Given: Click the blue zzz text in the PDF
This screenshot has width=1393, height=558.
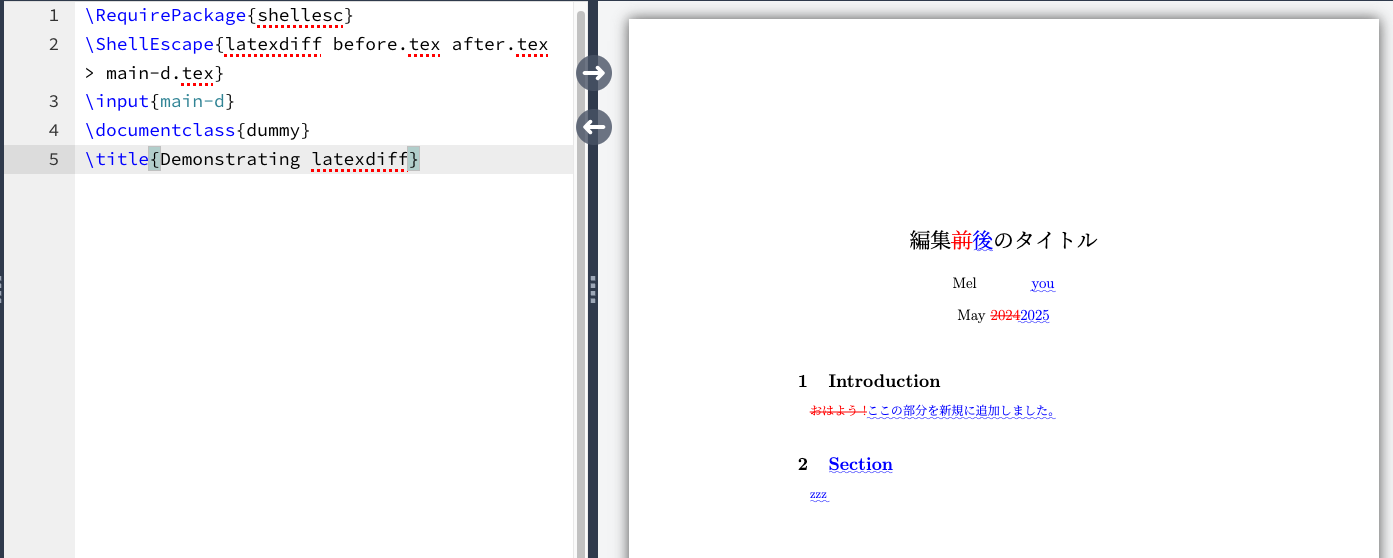Looking at the screenshot, I should tap(818, 495).
